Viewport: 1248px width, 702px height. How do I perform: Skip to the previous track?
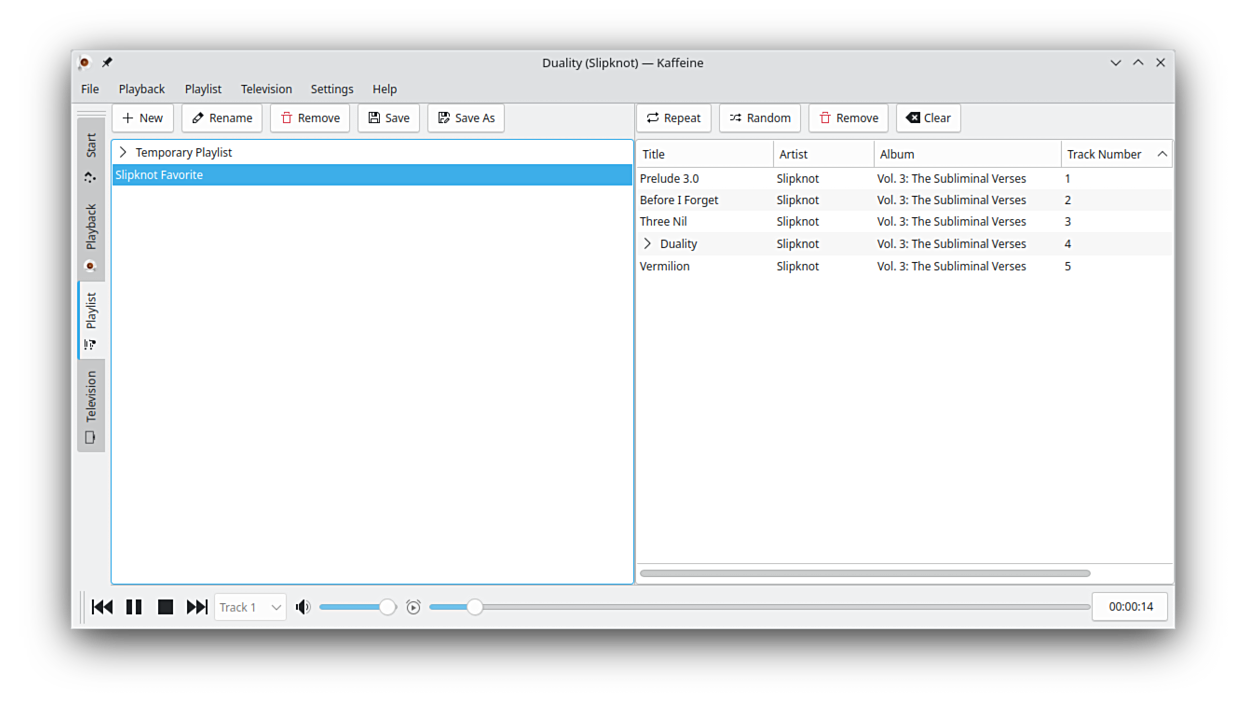(102, 607)
